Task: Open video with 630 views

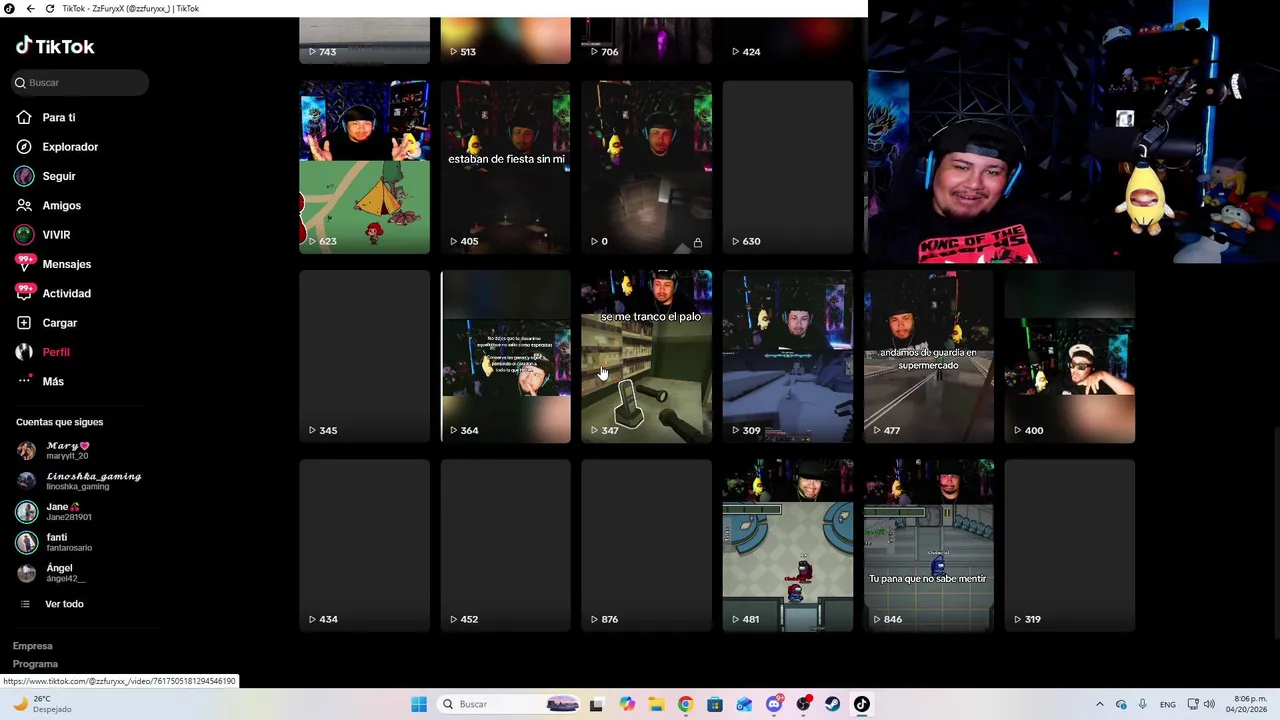Action: 788,167
